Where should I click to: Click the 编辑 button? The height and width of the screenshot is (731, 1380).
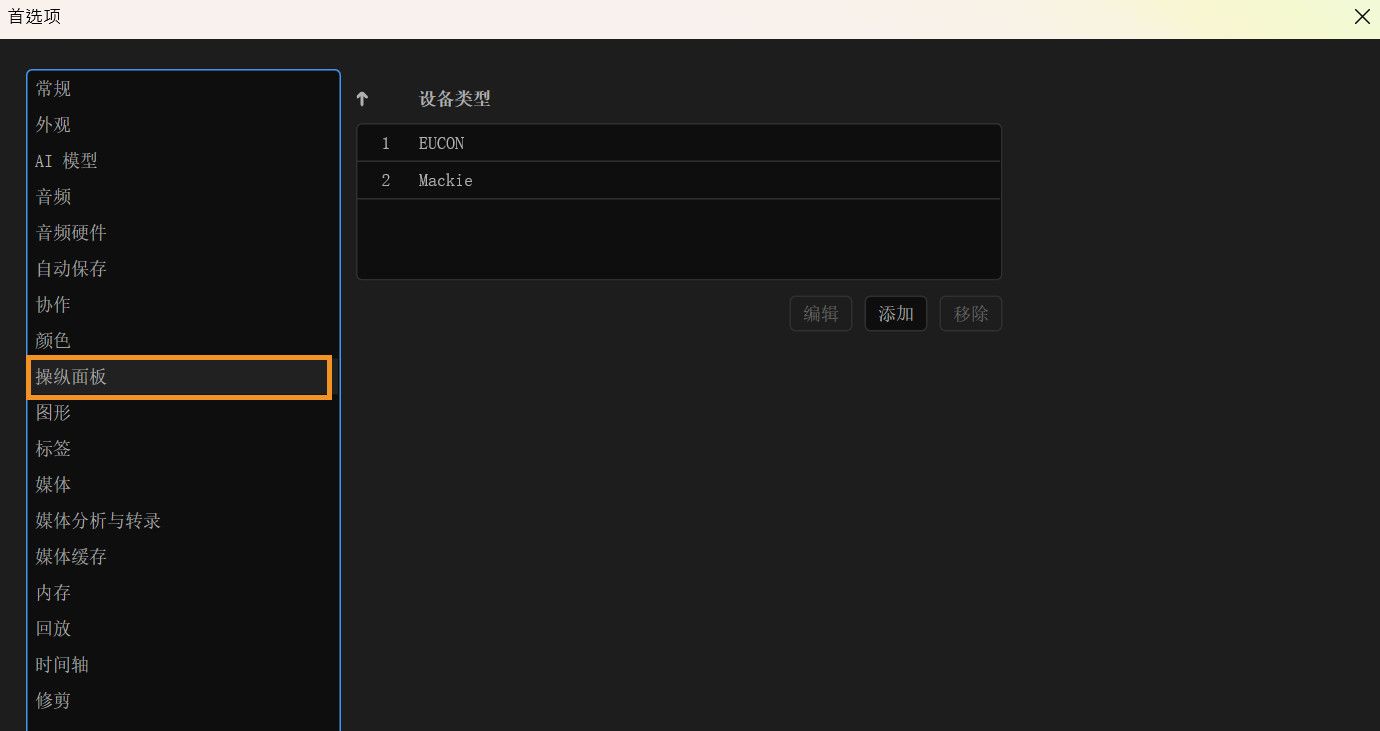(x=820, y=313)
